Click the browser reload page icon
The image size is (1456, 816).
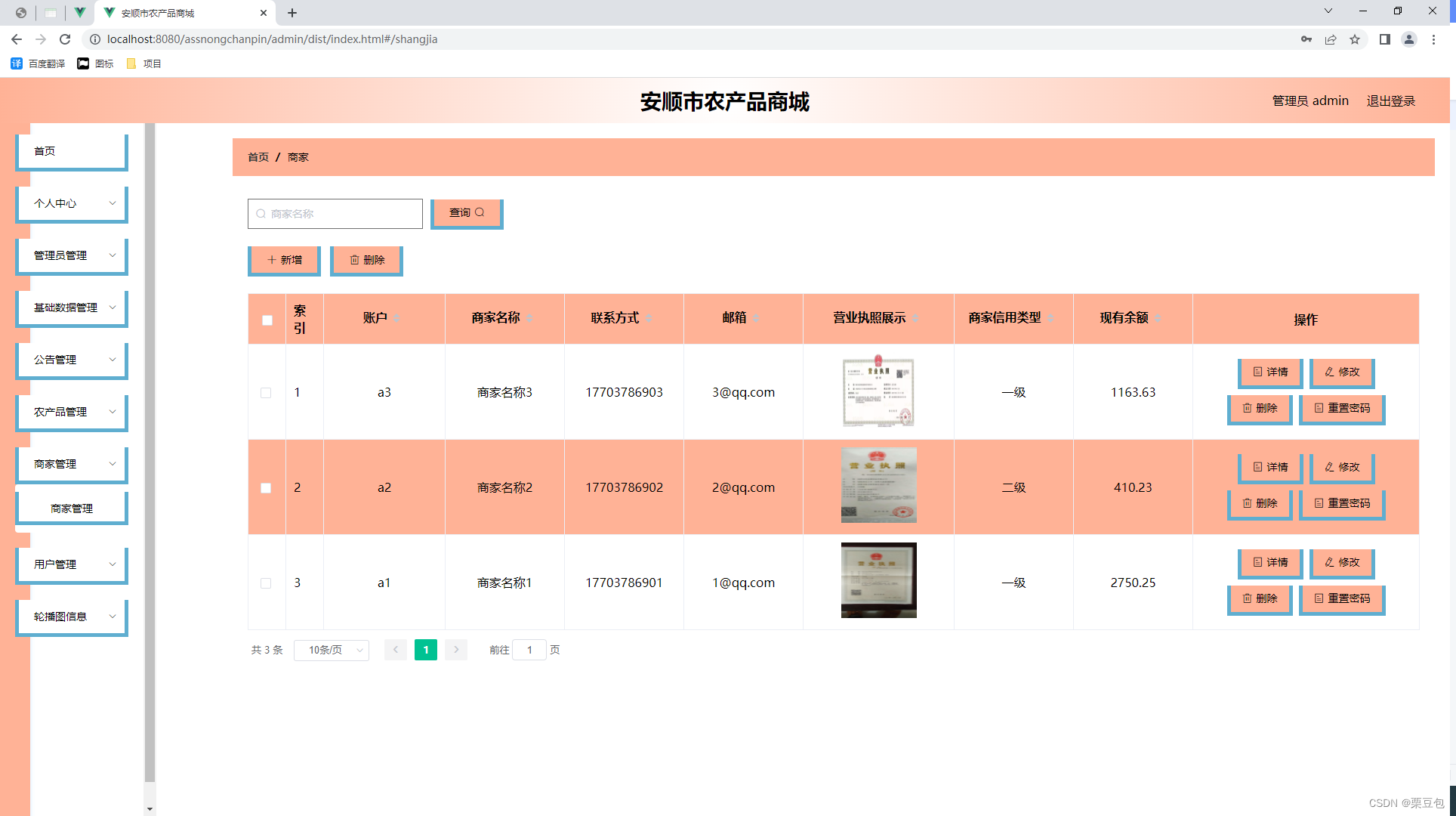click(x=65, y=39)
